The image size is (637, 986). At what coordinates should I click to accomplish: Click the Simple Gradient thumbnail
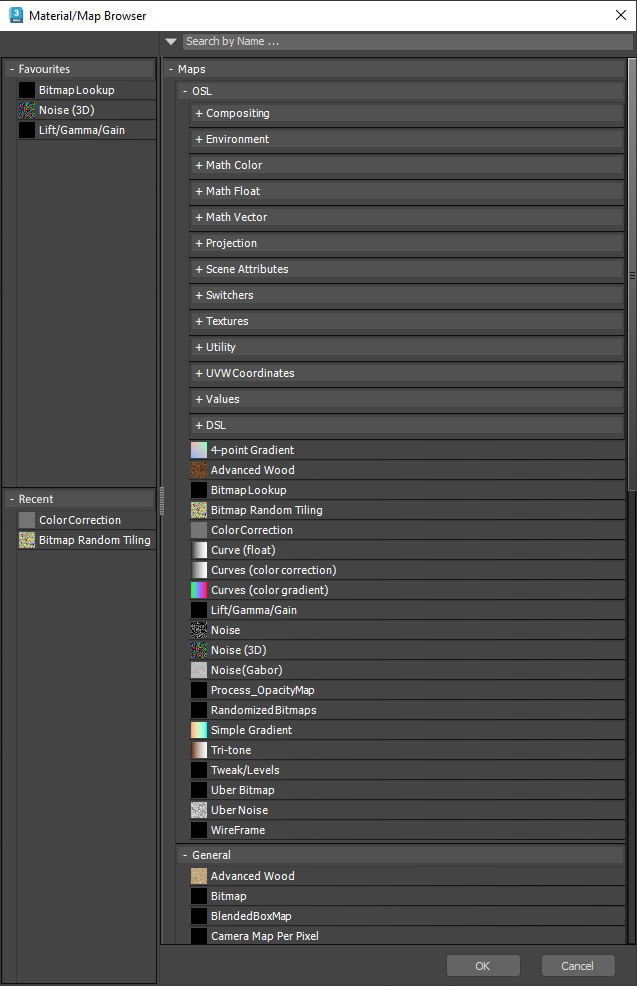click(199, 730)
